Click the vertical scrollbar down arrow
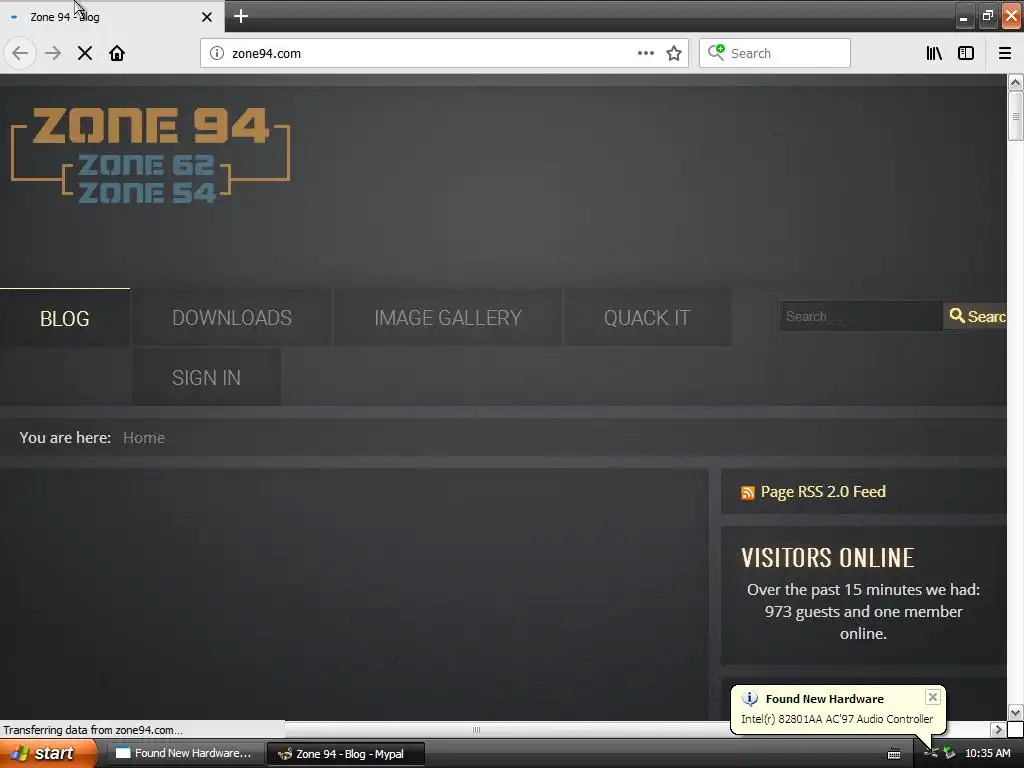 click(x=1015, y=712)
